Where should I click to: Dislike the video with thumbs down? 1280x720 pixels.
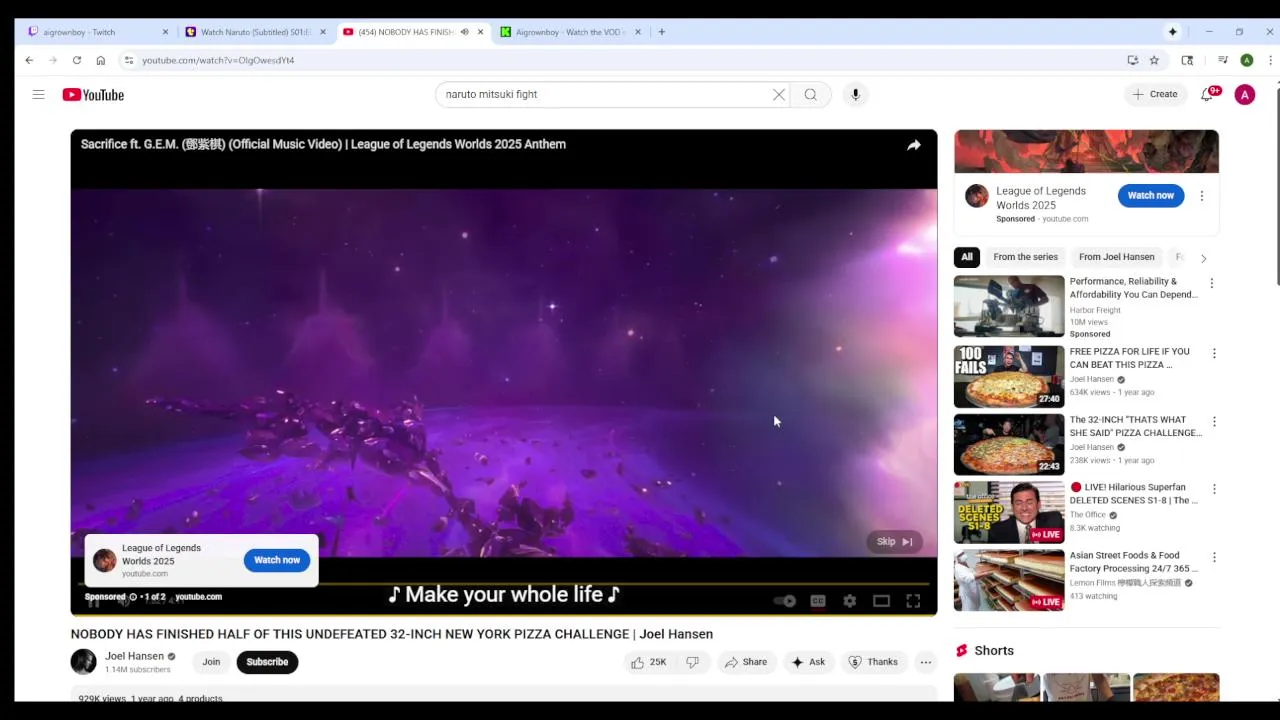pyautogui.click(x=692, y=662)
